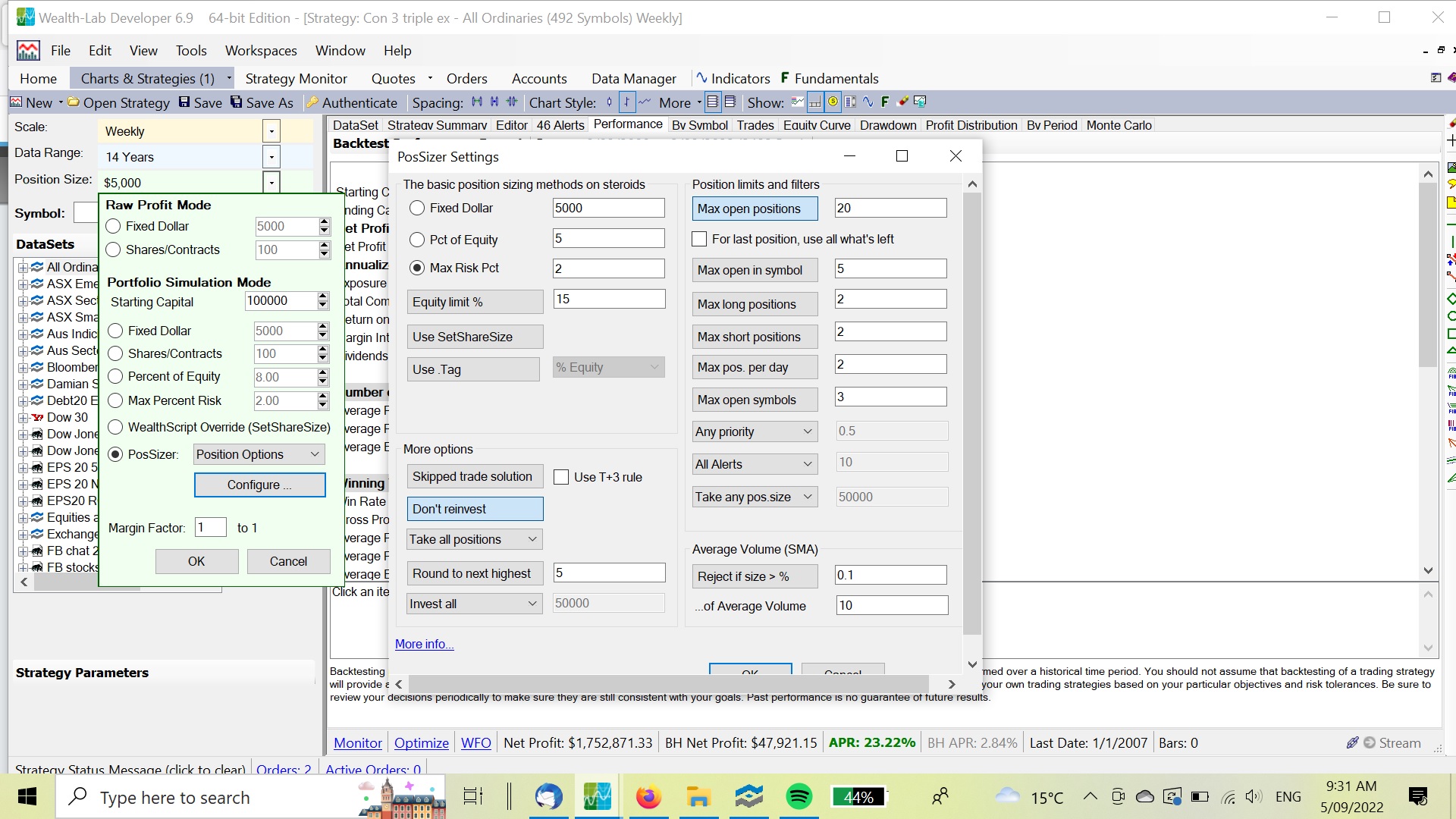Open the Scale Weekly dropdown arrow
1456x819 pixels.
(271, 131)
